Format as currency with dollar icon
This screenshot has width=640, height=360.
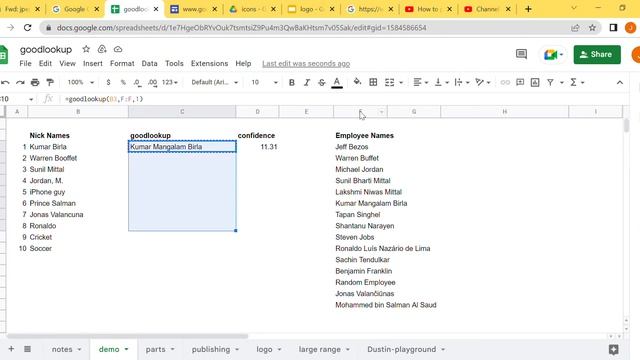click(108, 82)
